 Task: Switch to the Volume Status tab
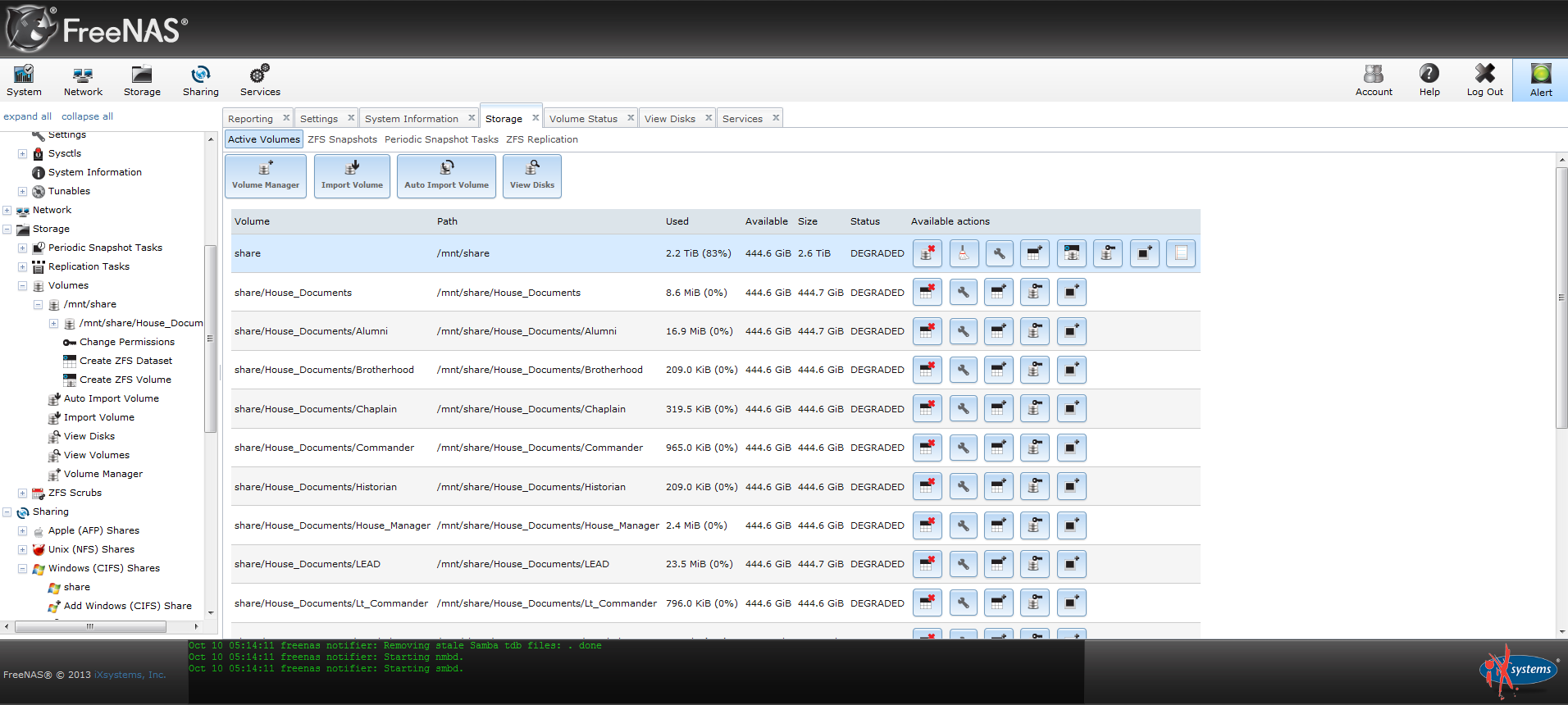583,119
